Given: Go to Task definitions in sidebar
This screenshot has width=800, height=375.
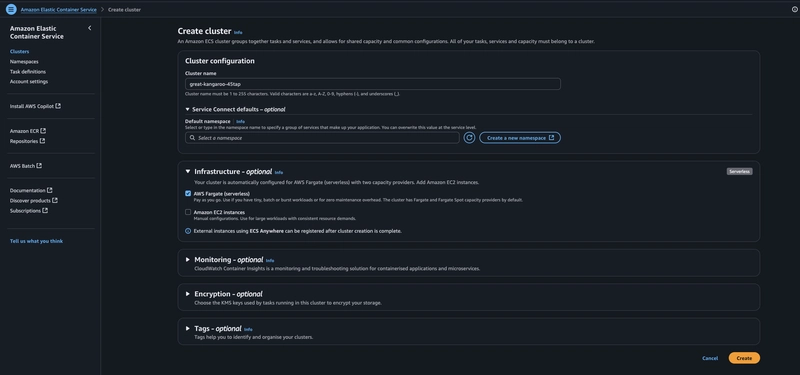Looking at the screenshot, I should pyautogui.click(x=28, y=72).
